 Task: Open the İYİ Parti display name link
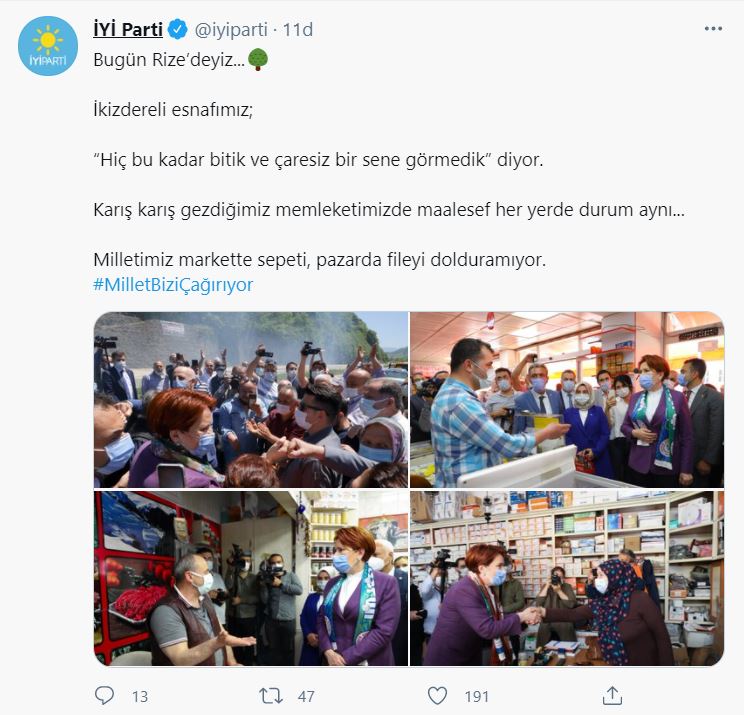(128, 29)
